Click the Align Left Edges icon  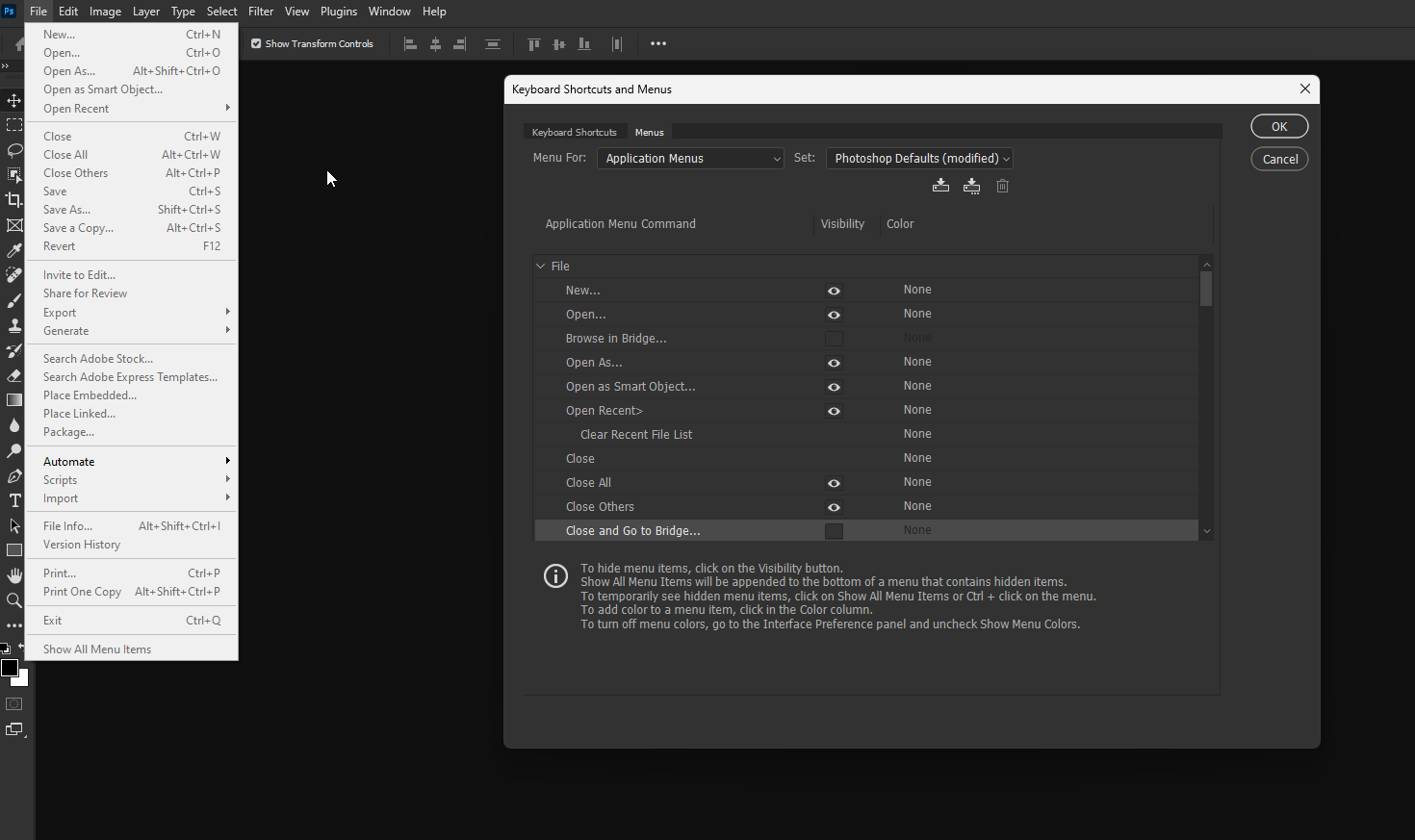click(410, 43)
